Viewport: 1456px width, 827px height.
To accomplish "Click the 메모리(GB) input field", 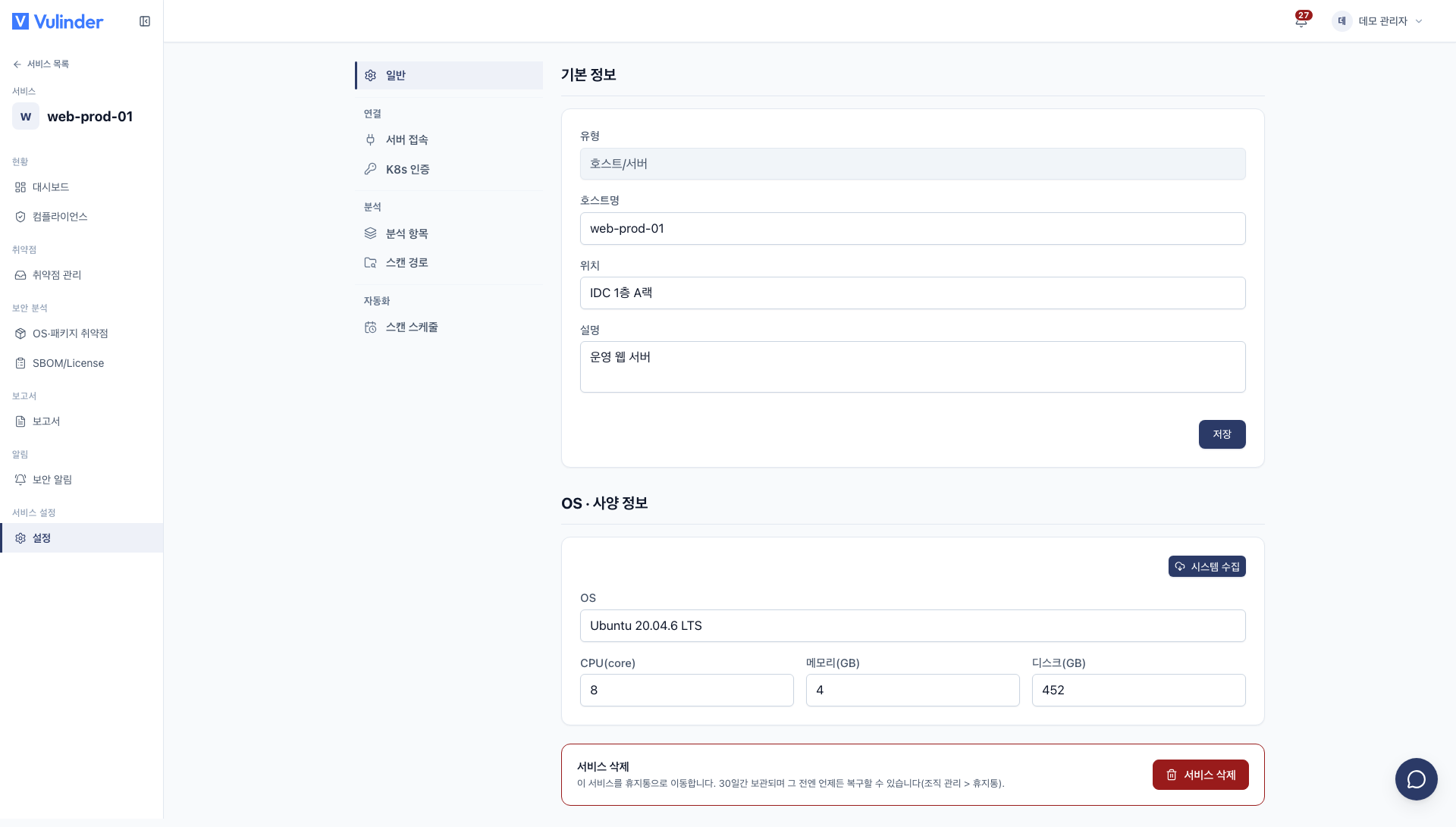I will pyautogui.click(x=912, y=690).
